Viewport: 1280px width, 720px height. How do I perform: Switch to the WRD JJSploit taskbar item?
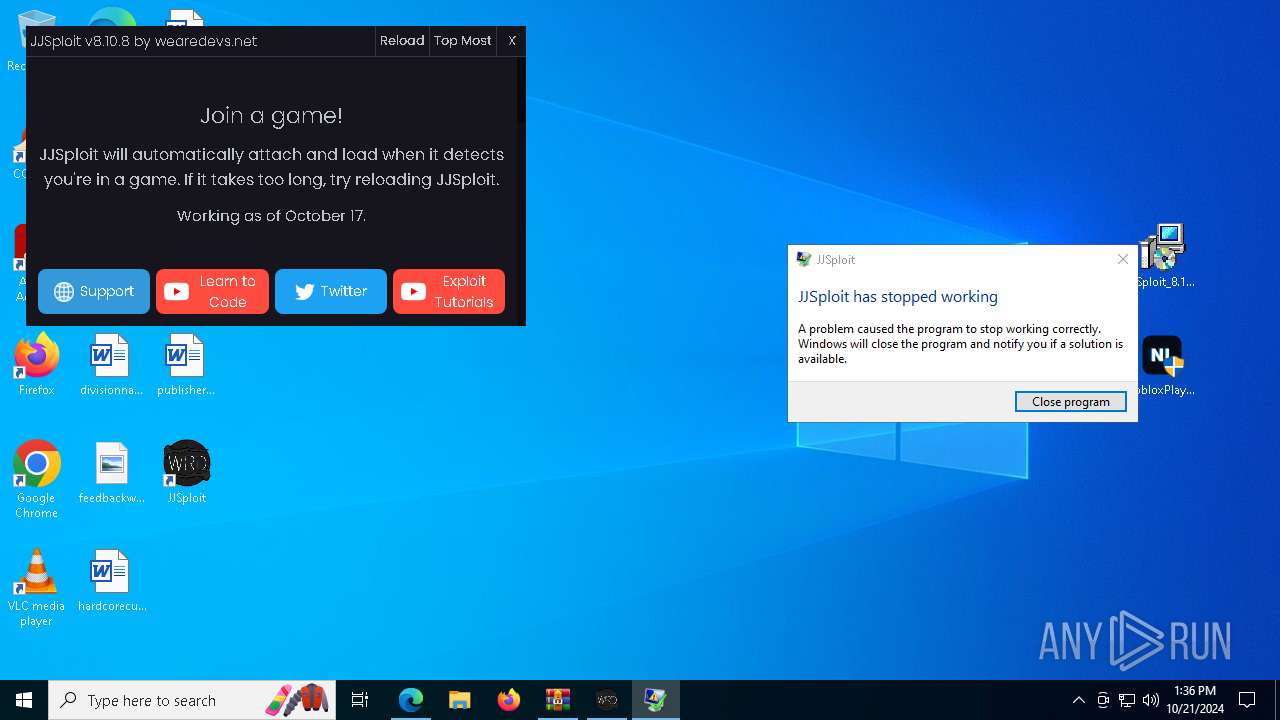[x=607, y=700]
